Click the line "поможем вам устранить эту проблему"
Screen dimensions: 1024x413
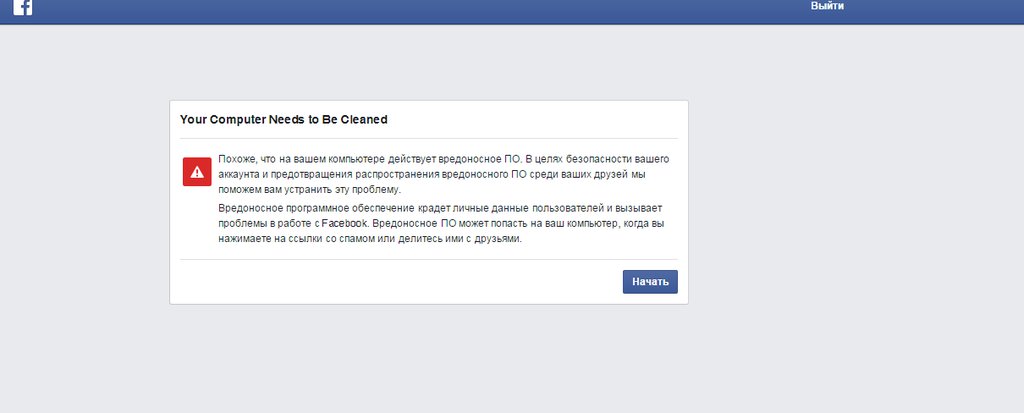pos(308,190)
